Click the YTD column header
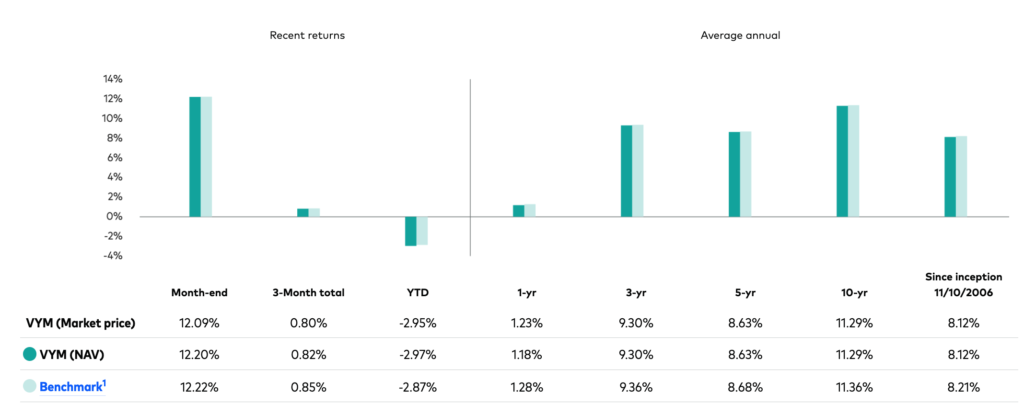 tap(416, 293)
